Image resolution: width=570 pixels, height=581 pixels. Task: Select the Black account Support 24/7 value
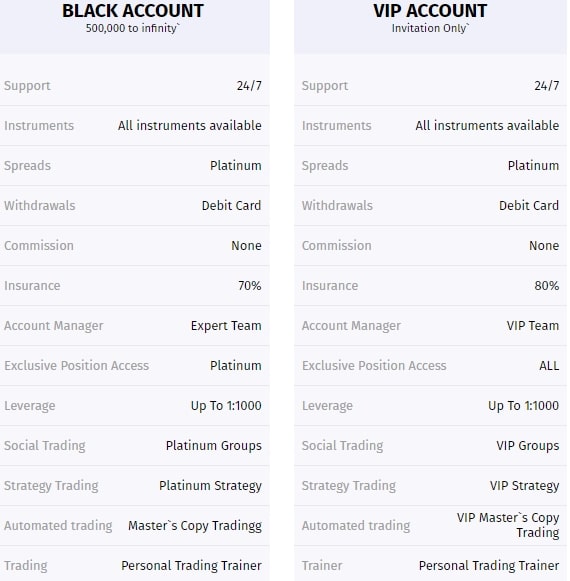[x=249, y=86]
